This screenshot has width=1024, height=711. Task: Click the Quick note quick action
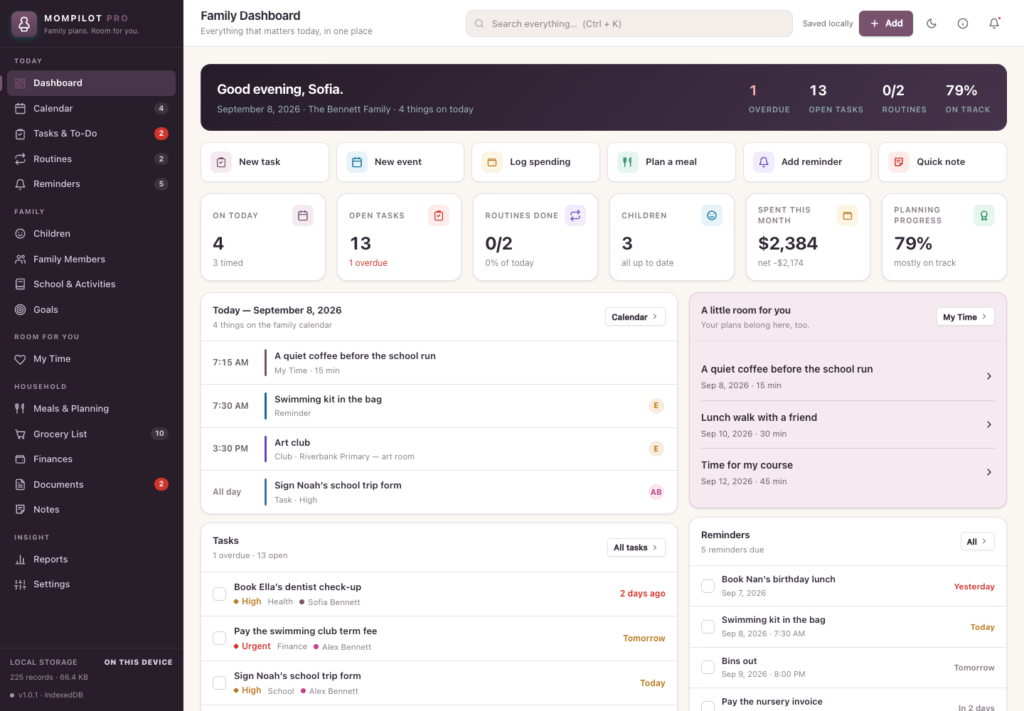point(942,162)
